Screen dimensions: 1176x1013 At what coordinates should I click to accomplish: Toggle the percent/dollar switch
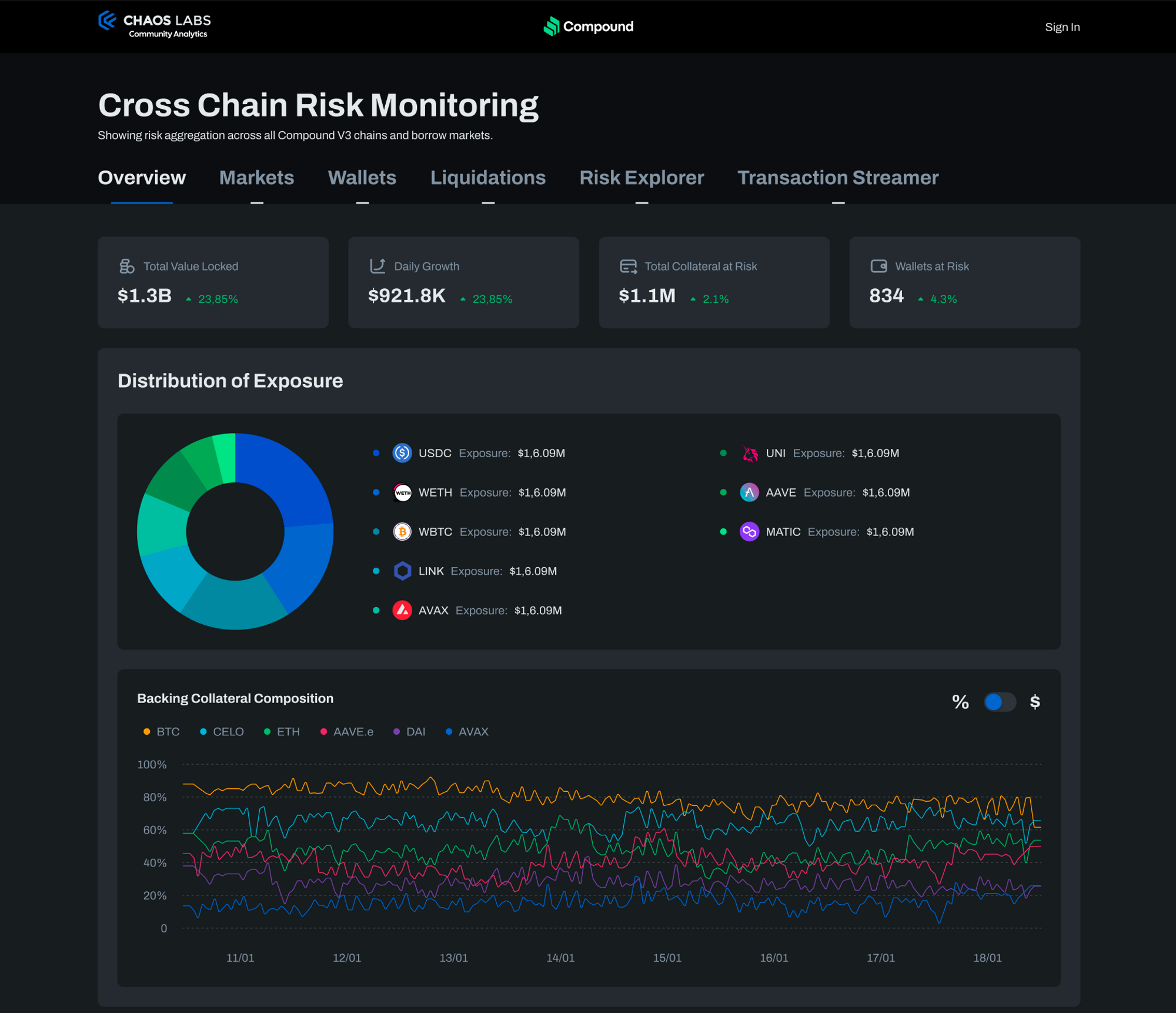pos(1000,702)
